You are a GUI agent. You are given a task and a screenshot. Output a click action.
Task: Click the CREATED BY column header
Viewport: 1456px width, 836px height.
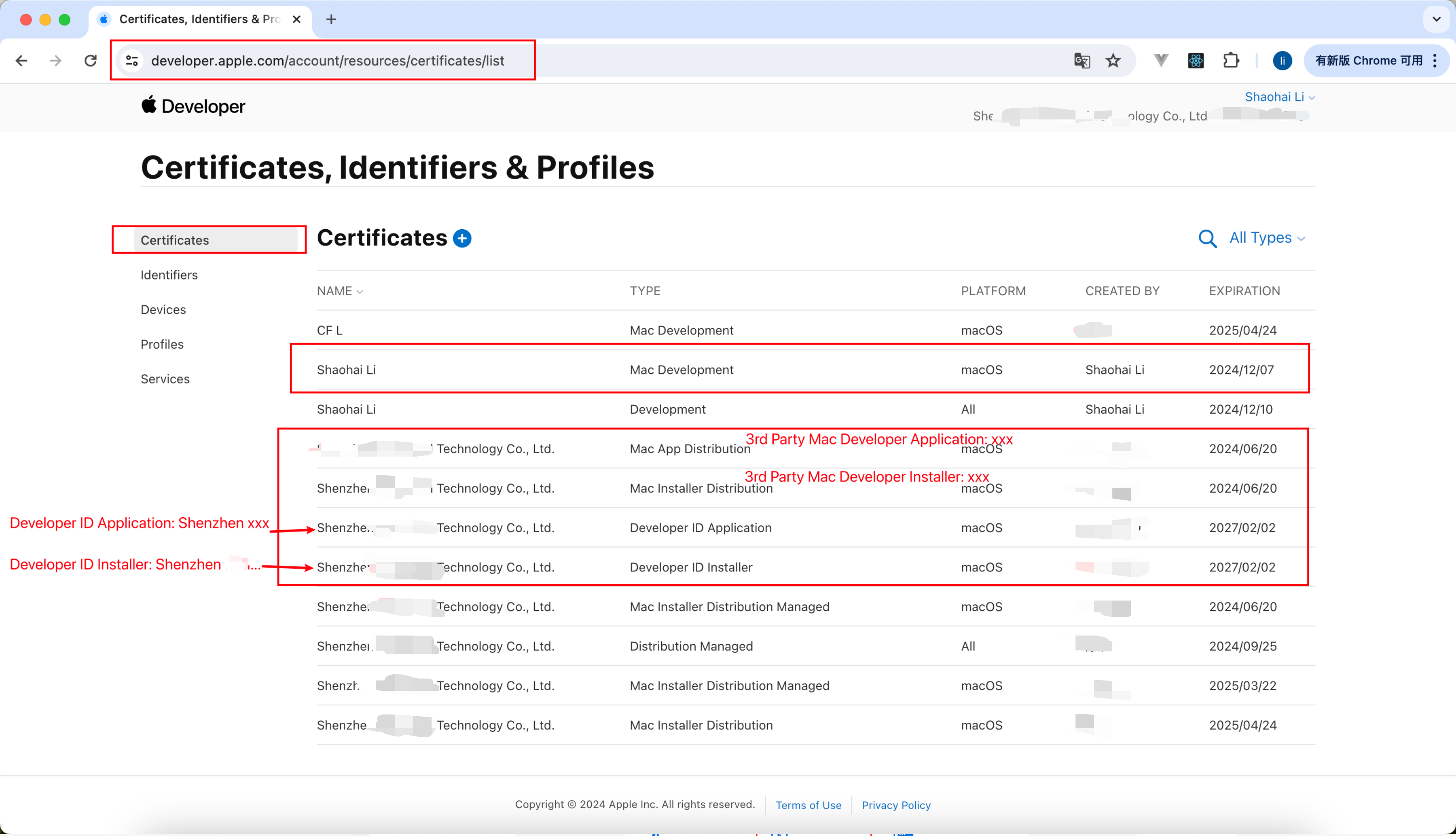point(1122,291)
